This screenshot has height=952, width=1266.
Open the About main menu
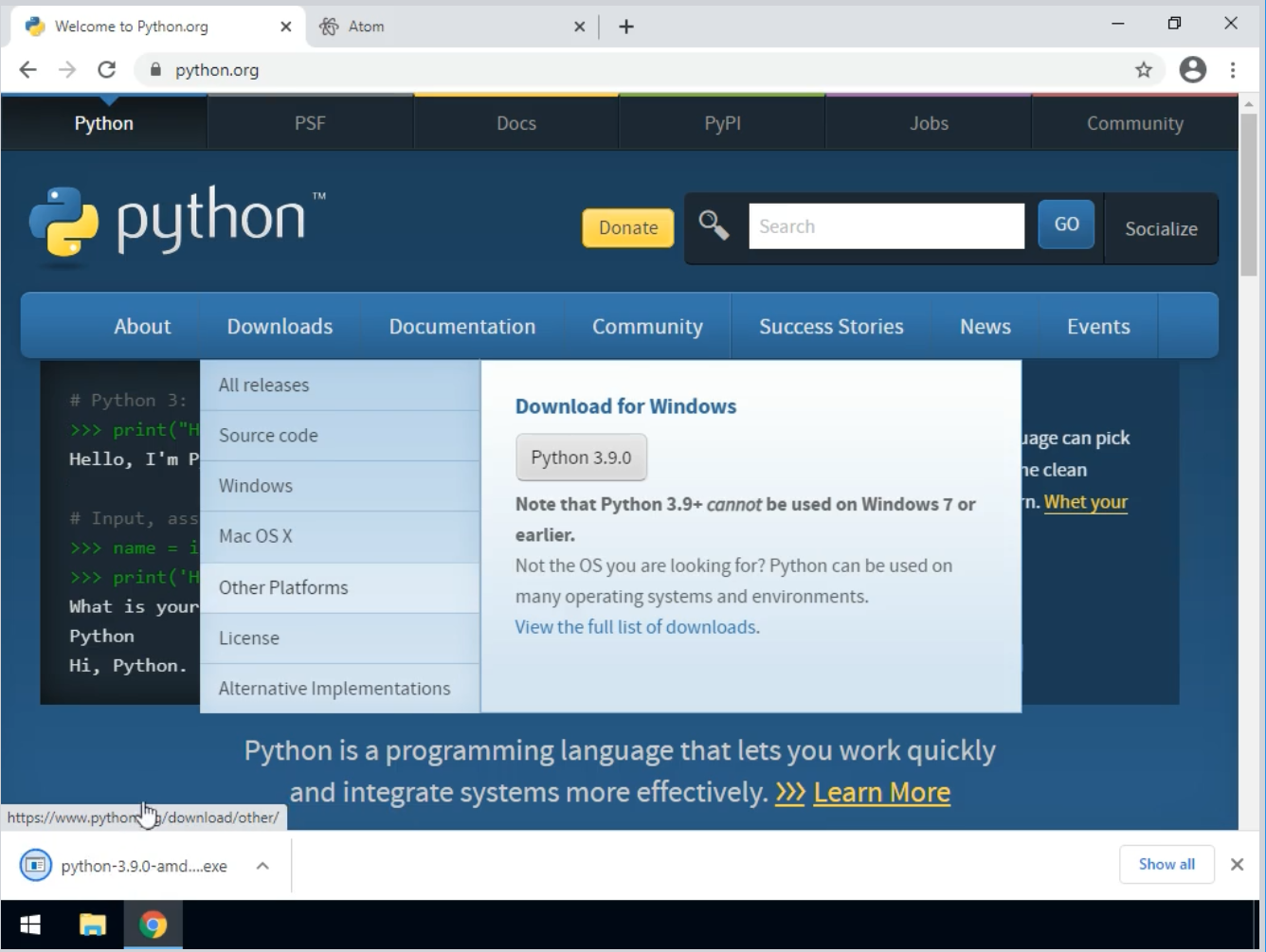tap(142, 326)
